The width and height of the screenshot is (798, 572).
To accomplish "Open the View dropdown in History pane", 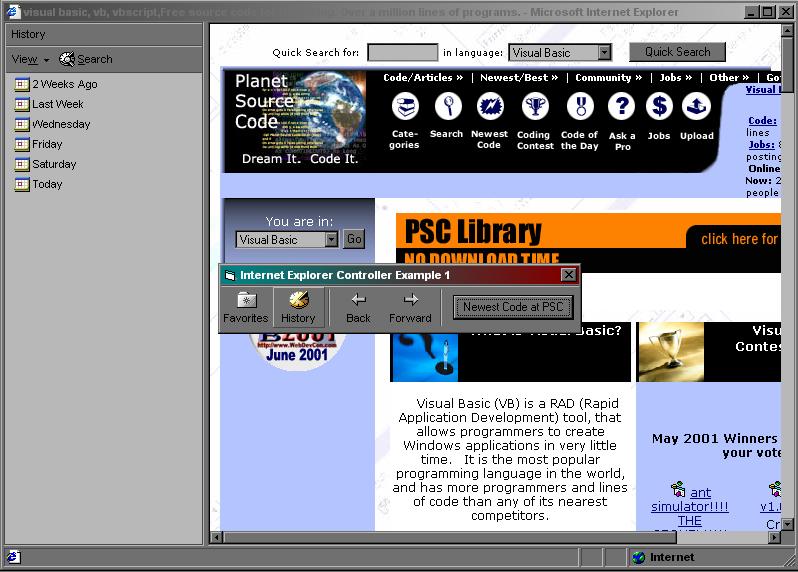I will [30, 60].
